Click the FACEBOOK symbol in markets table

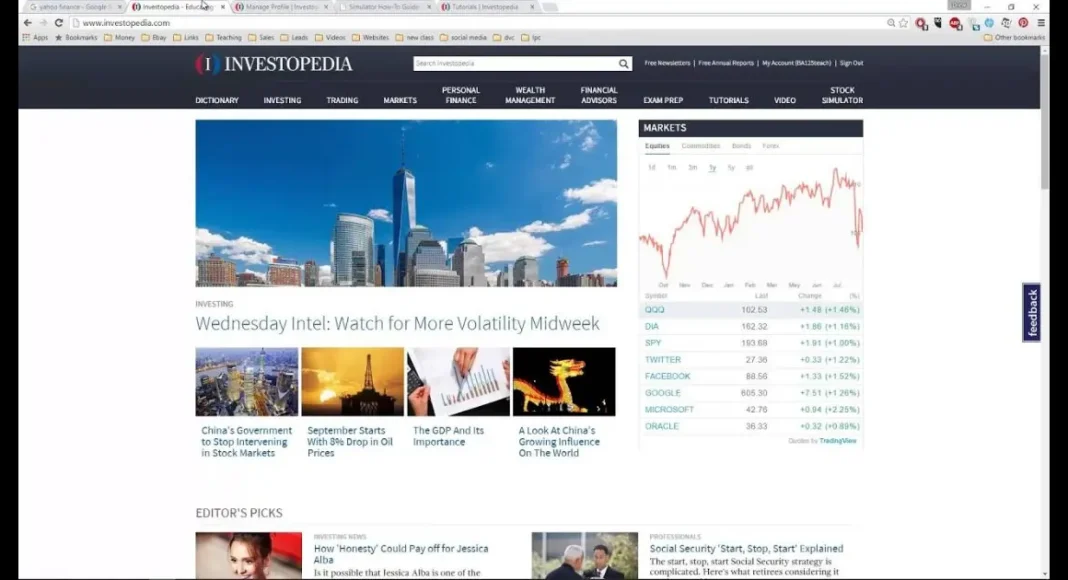(668, 376)
